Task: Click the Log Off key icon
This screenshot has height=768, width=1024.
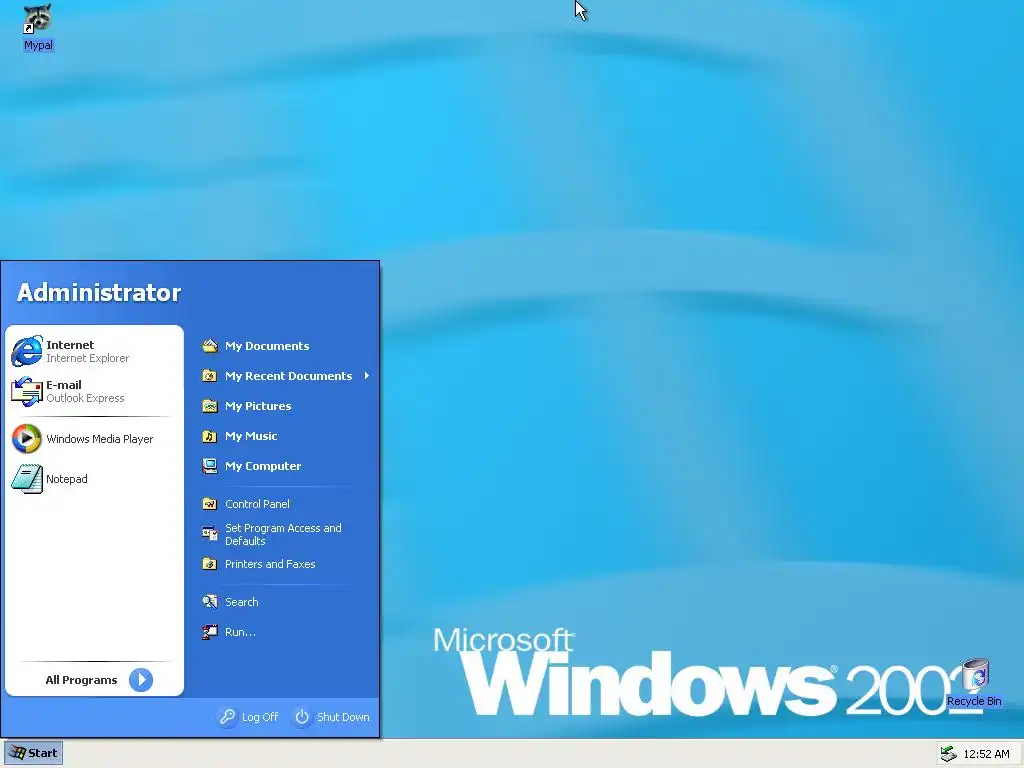Action: point(227,717)
